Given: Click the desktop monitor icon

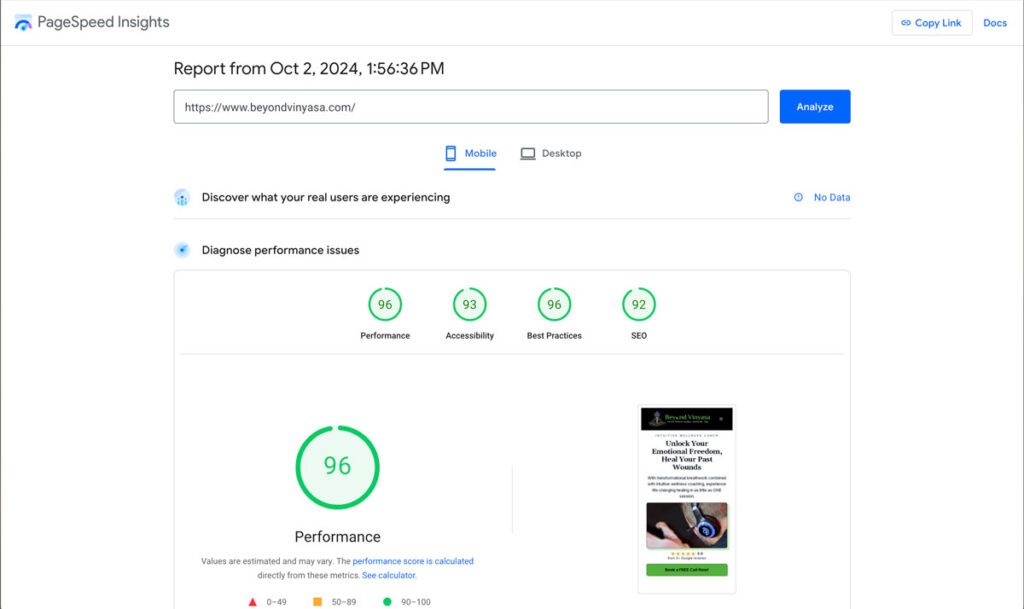Looking at the screenshot, I should tap(528, 153).
